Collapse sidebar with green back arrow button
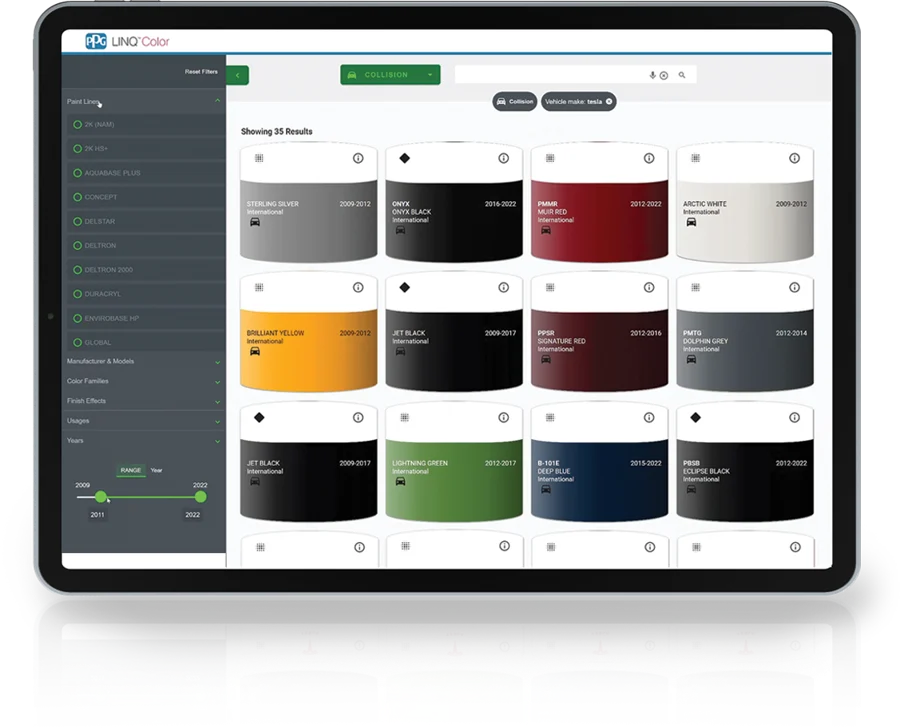The height and width of the screenshot is (728, 900). [238, 75]
